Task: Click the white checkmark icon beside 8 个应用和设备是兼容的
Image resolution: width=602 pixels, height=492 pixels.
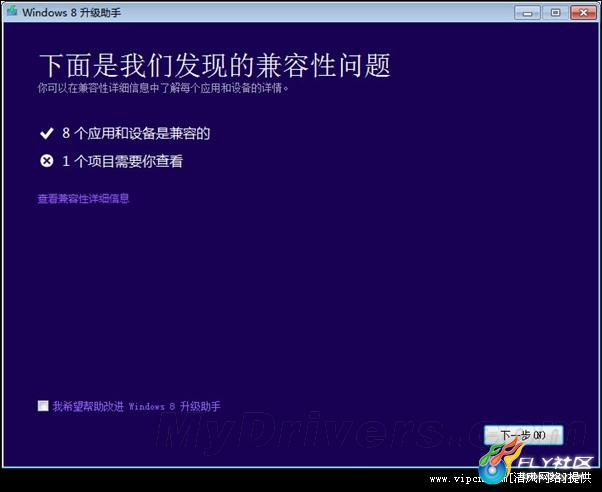Action: [47, 133]
